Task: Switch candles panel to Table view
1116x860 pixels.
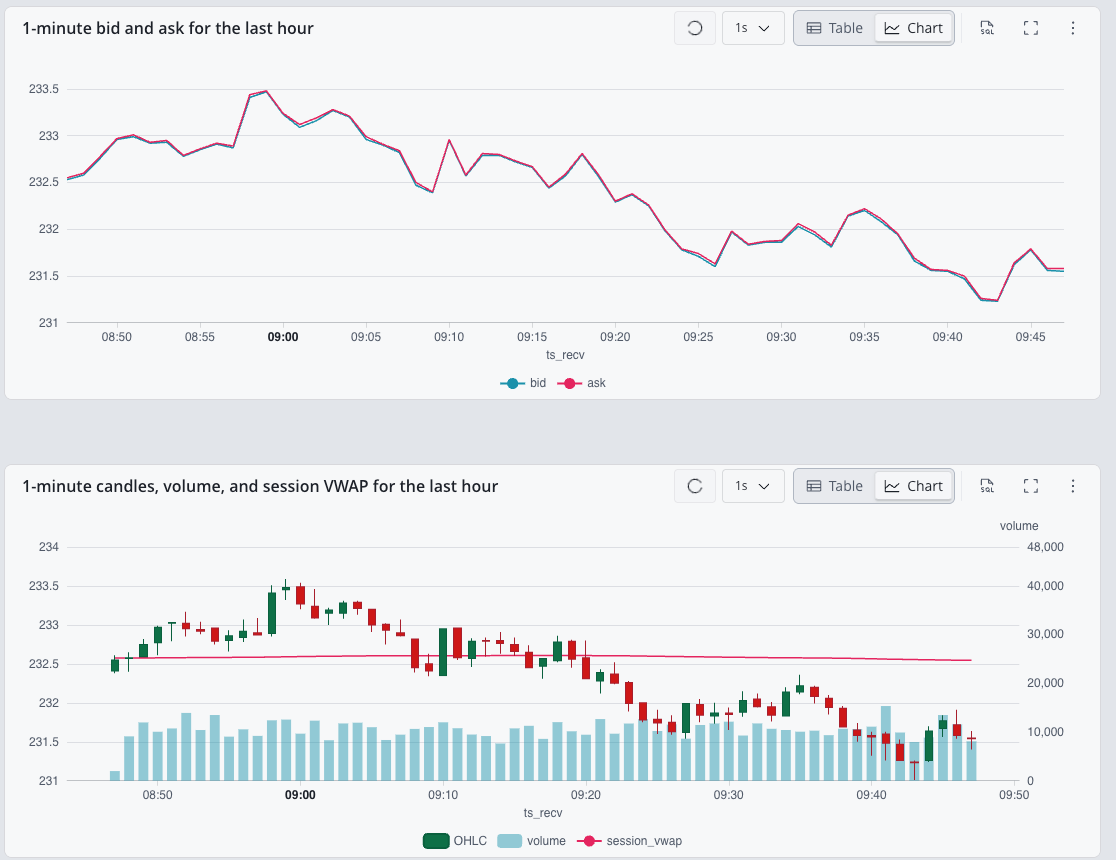Action: [835, 486]
